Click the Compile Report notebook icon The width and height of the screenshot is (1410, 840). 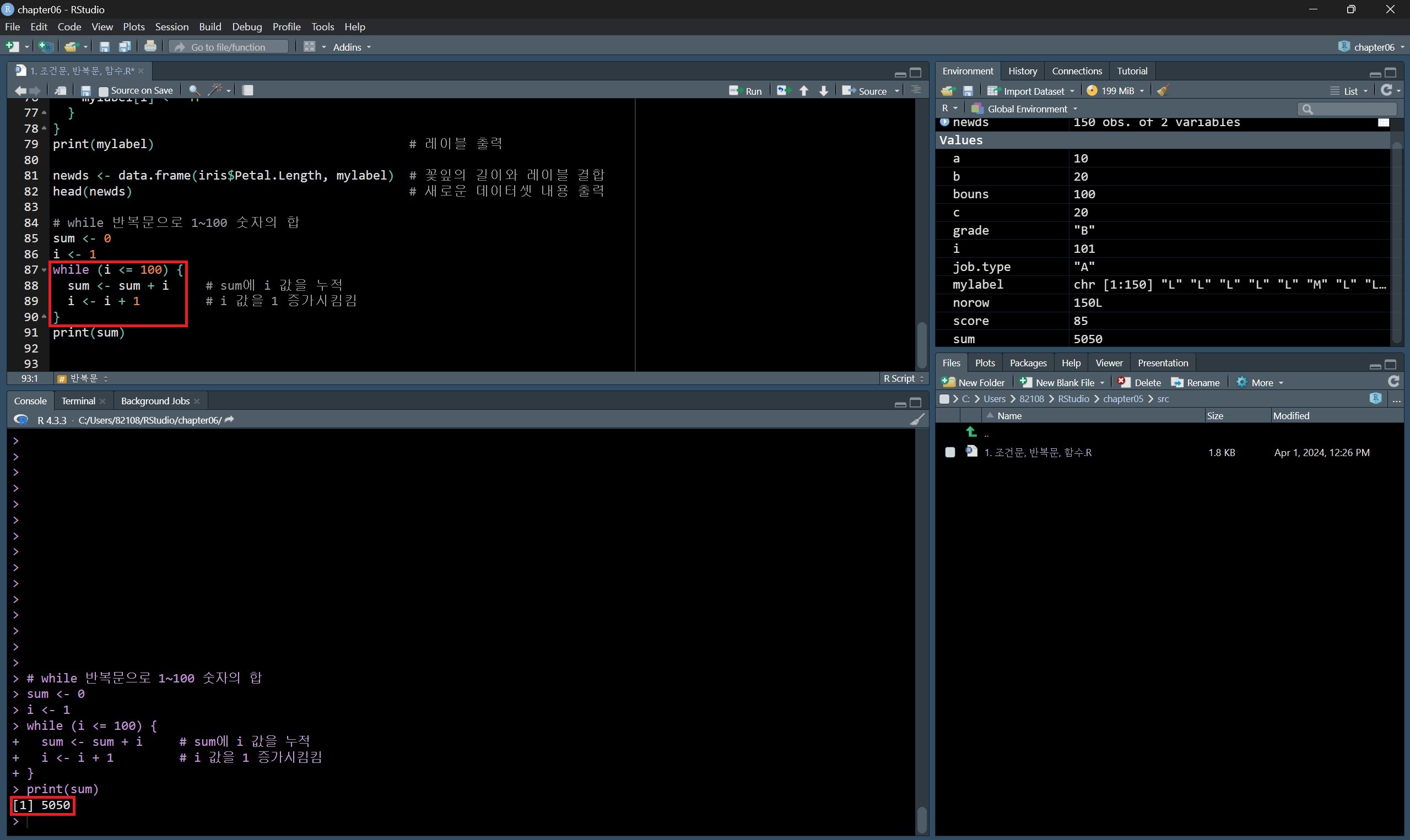[x=247, y=90]
